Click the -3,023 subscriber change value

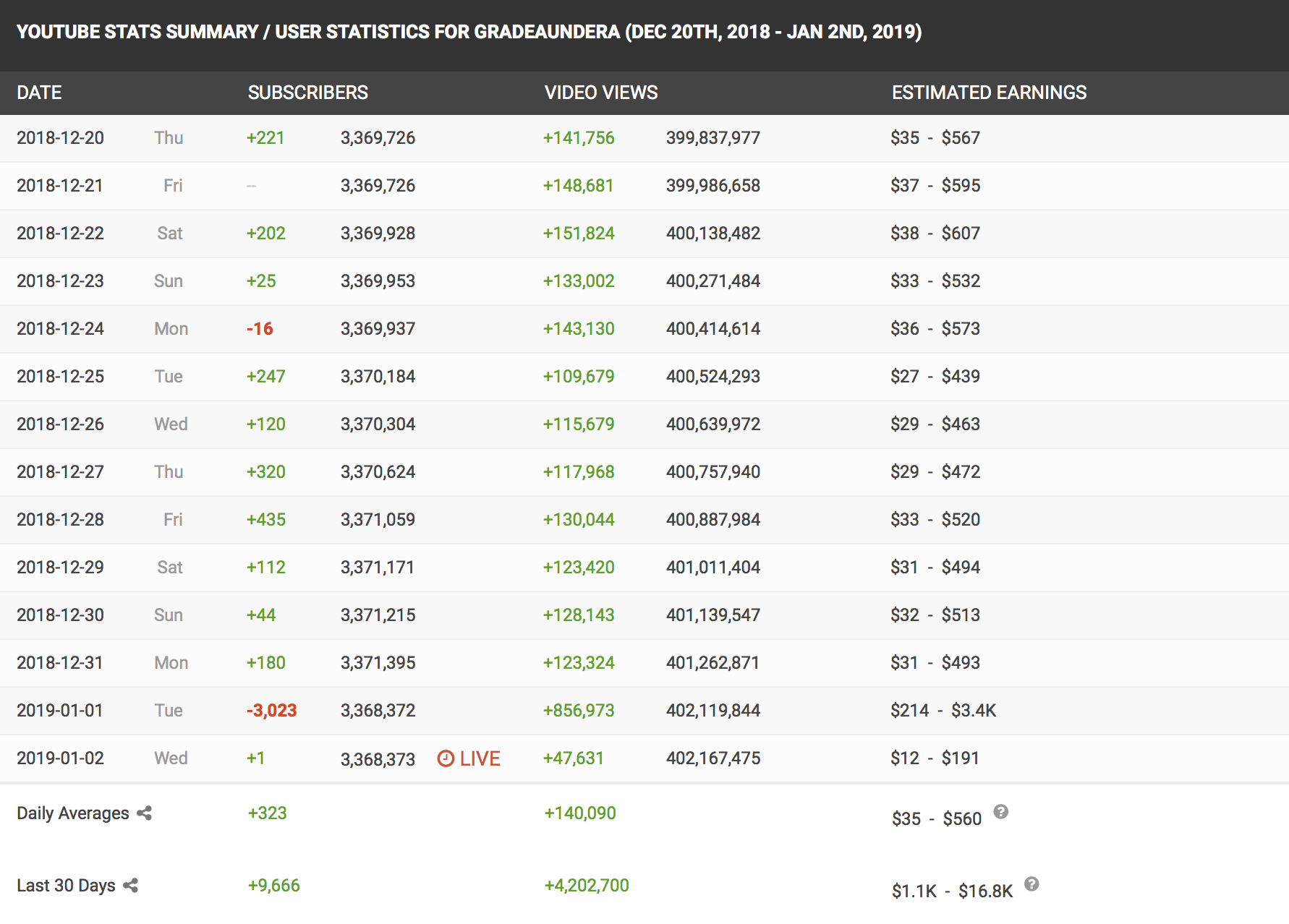[x=272, y=711]
